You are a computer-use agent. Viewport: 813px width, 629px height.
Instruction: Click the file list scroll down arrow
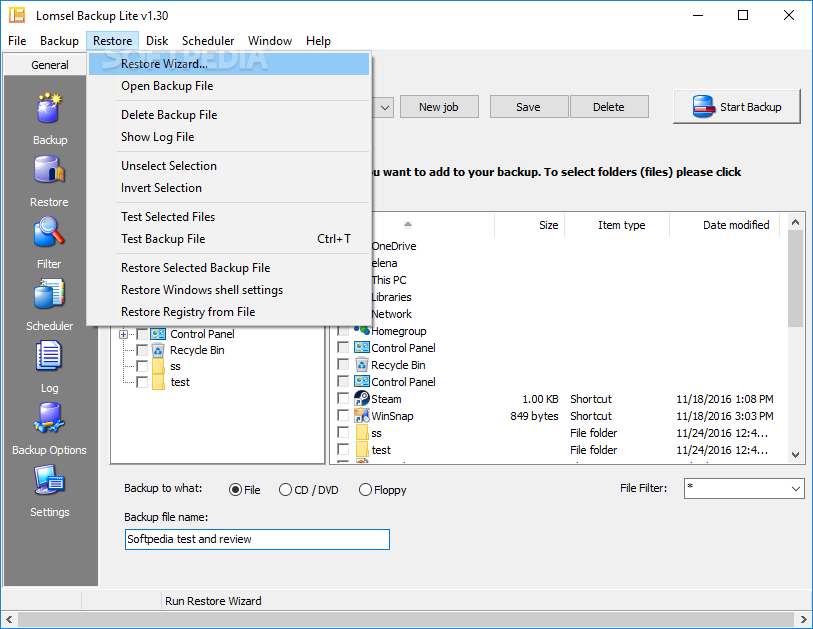pyautogui.click(x=795, y=455)
